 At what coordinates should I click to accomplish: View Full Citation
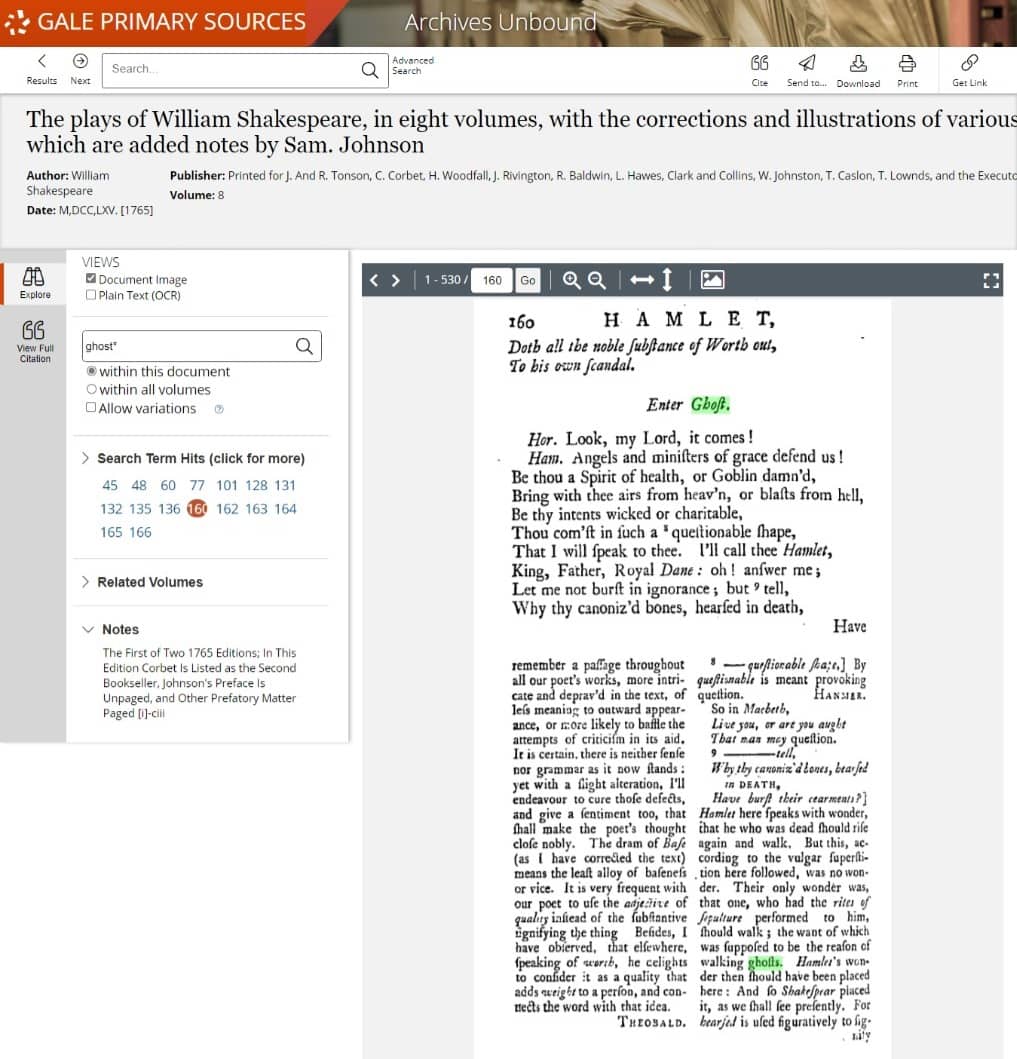(34, 341)
